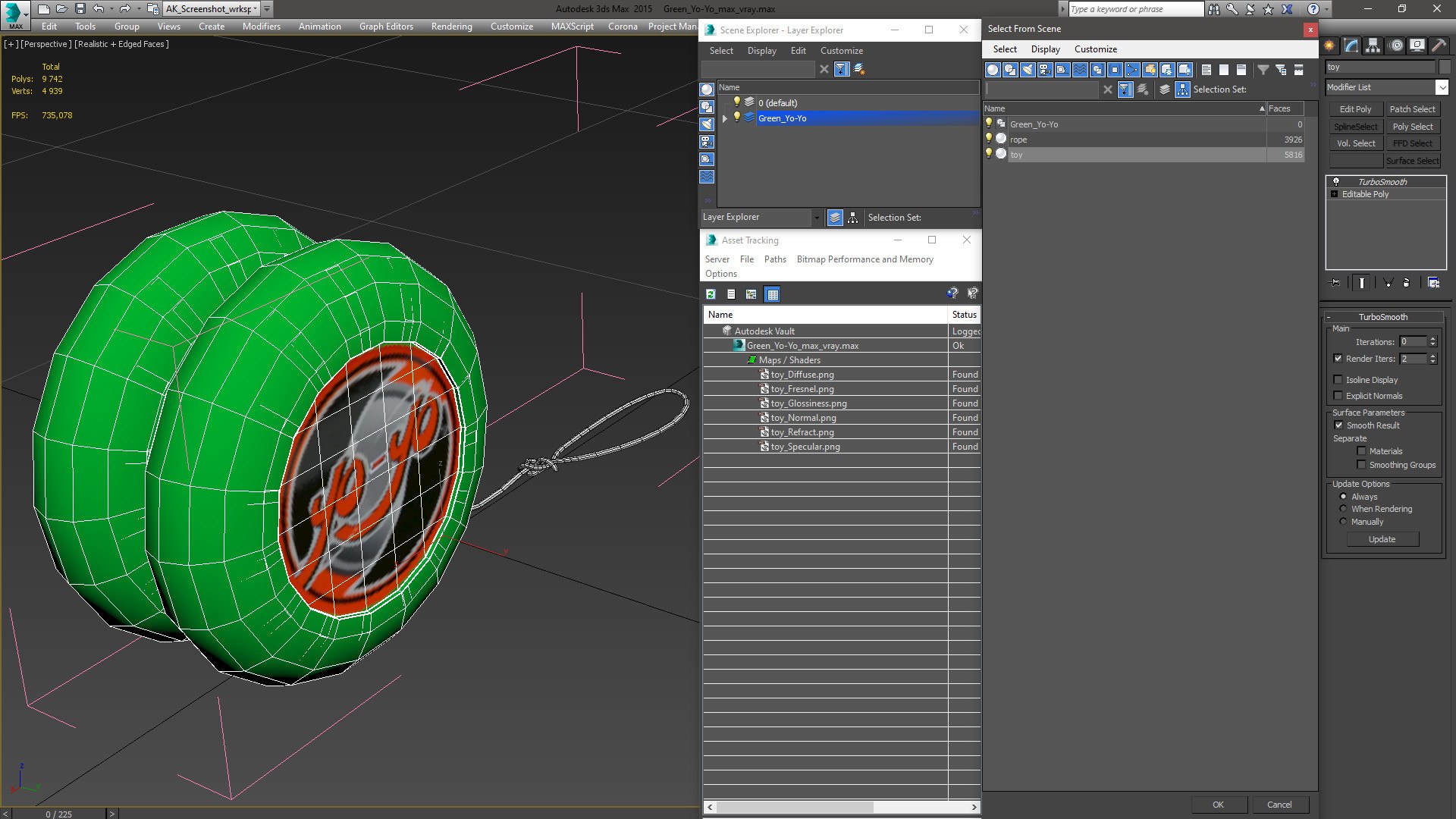Image resolution: width=1456 pixels, height=819 pixels.
Task: Enable the Isoline Display checkbox
Action: coord(1338,380)
